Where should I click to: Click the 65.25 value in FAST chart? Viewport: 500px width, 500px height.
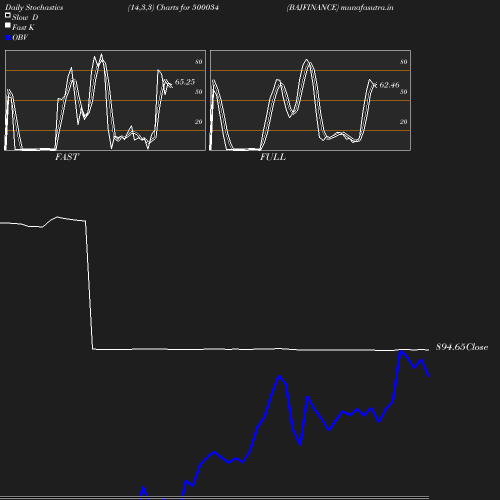click(x=185, y=82)
